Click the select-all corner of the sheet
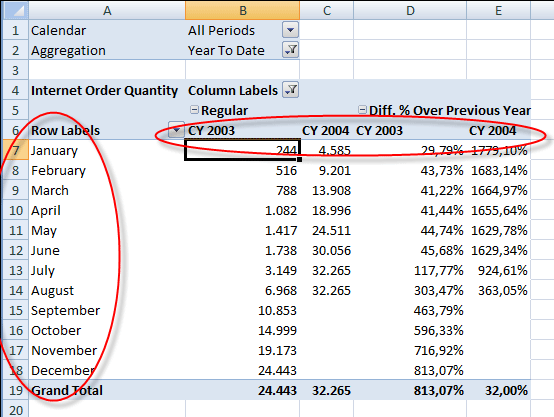 pyautogui.click(x=16, y=10)
